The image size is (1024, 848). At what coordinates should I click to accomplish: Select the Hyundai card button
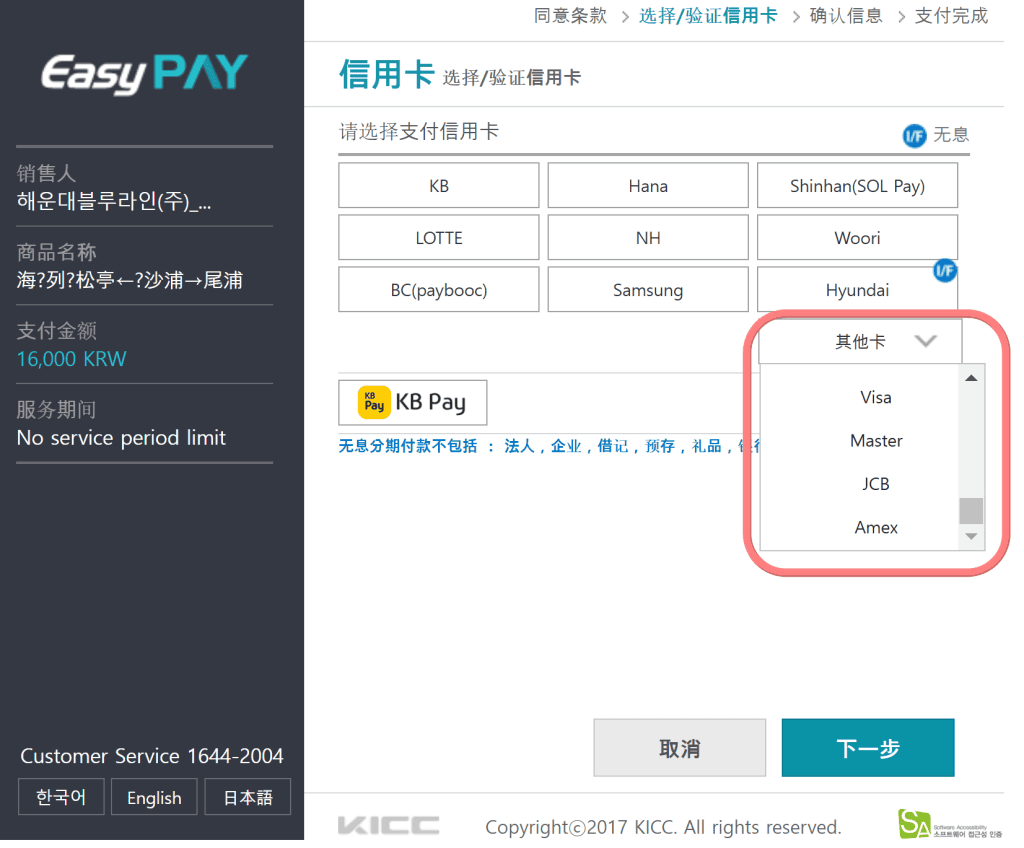point(857,289)
